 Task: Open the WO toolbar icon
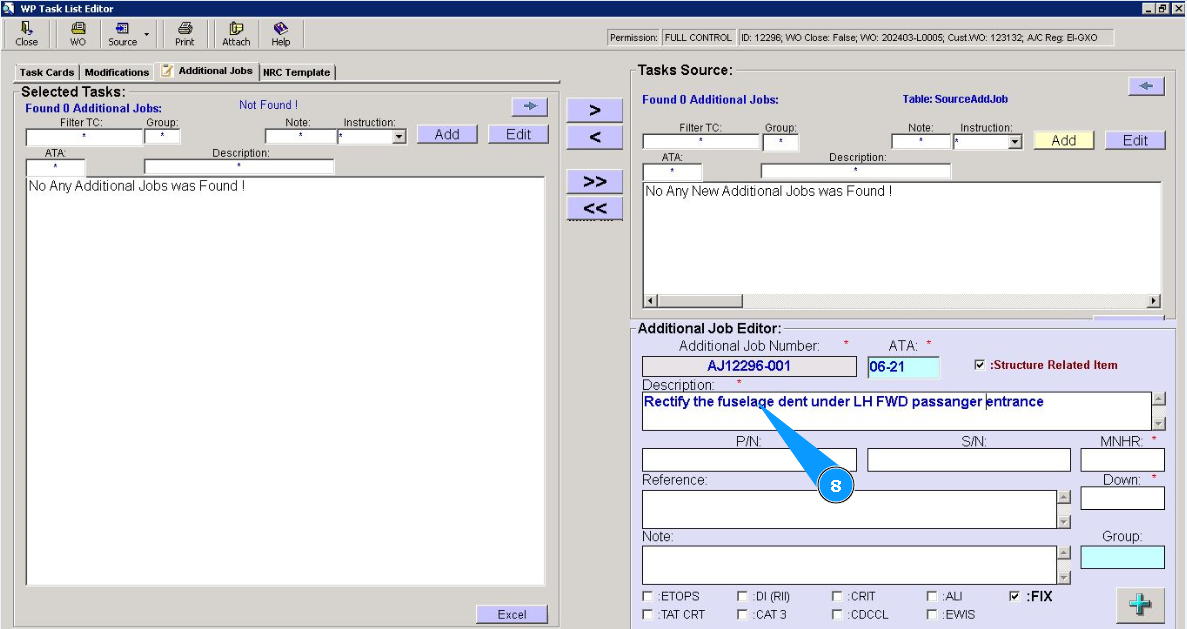[78, 34]
